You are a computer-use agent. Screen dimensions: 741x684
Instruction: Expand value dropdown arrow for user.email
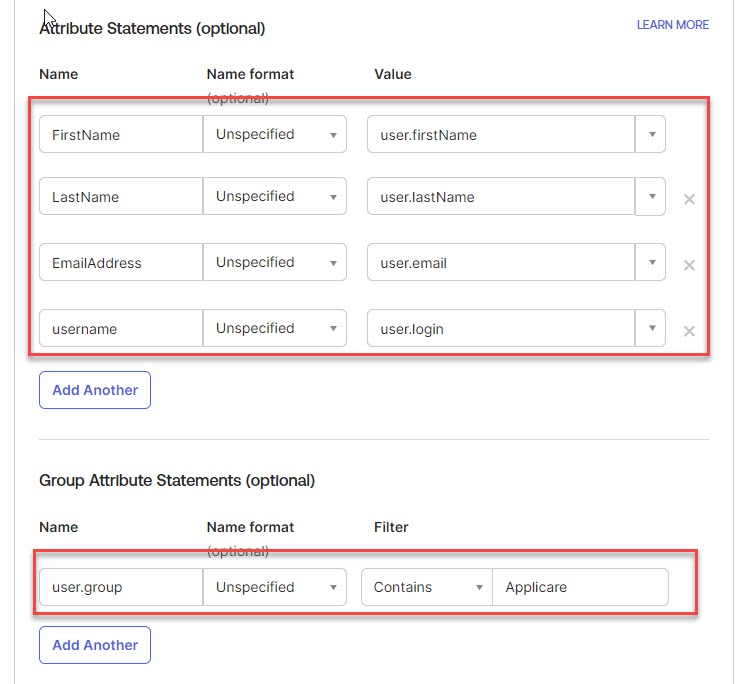(651, 263)
